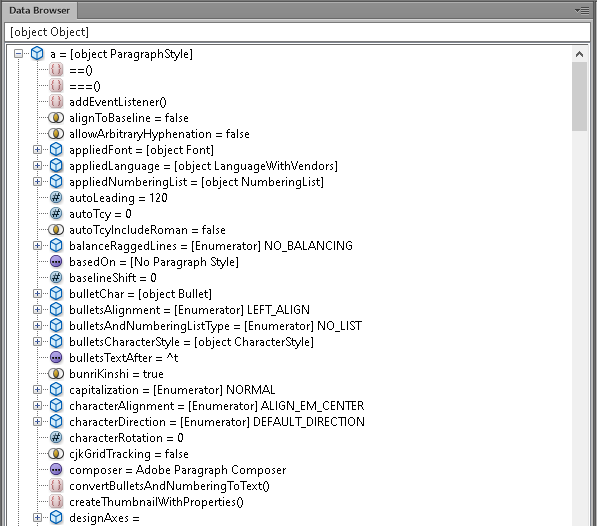597x526 pixels.
Task: Select 'characterRotation = 0' row
Action: pos(126,438)
